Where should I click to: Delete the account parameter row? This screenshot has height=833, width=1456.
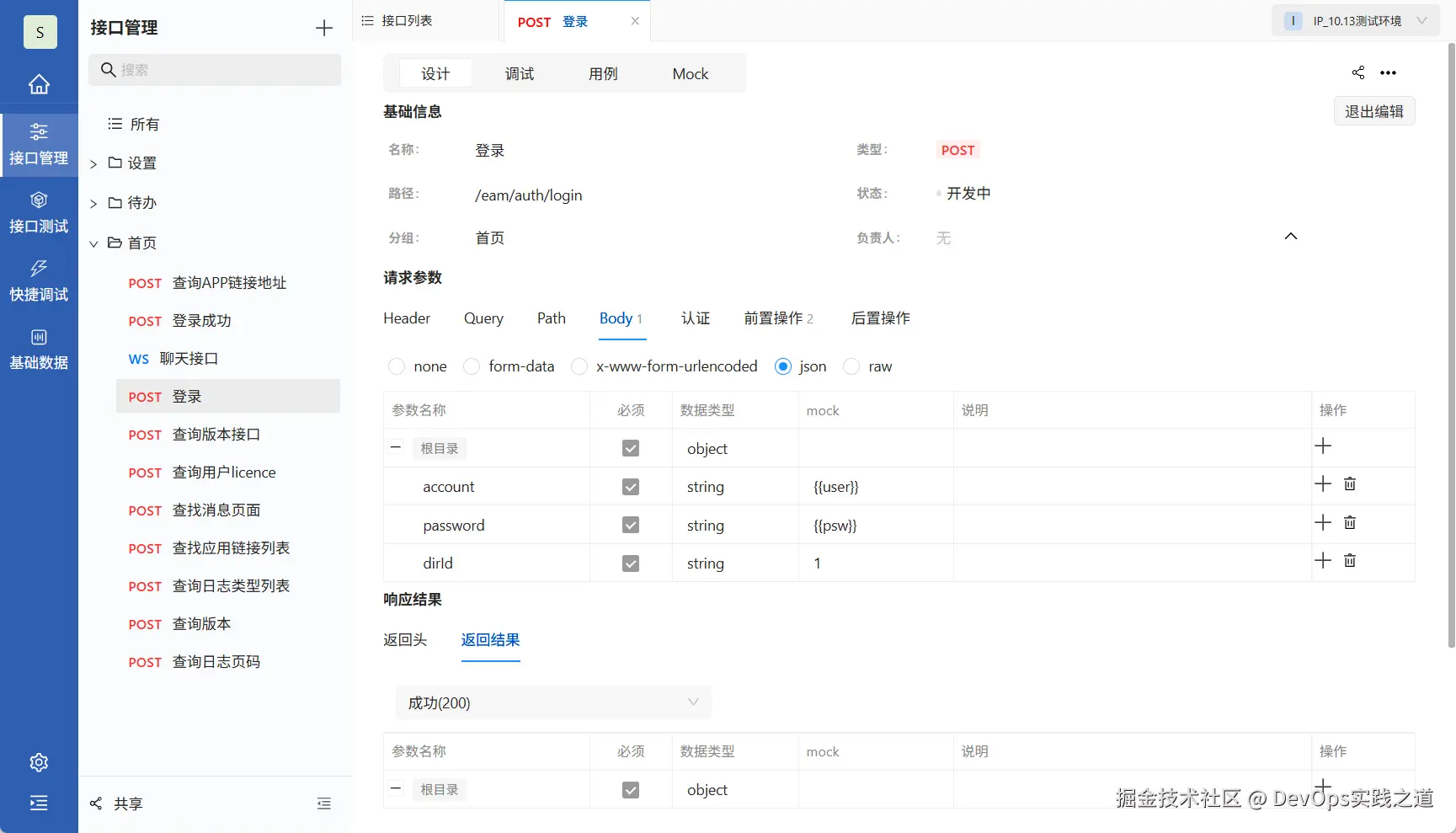[1350, 484]
